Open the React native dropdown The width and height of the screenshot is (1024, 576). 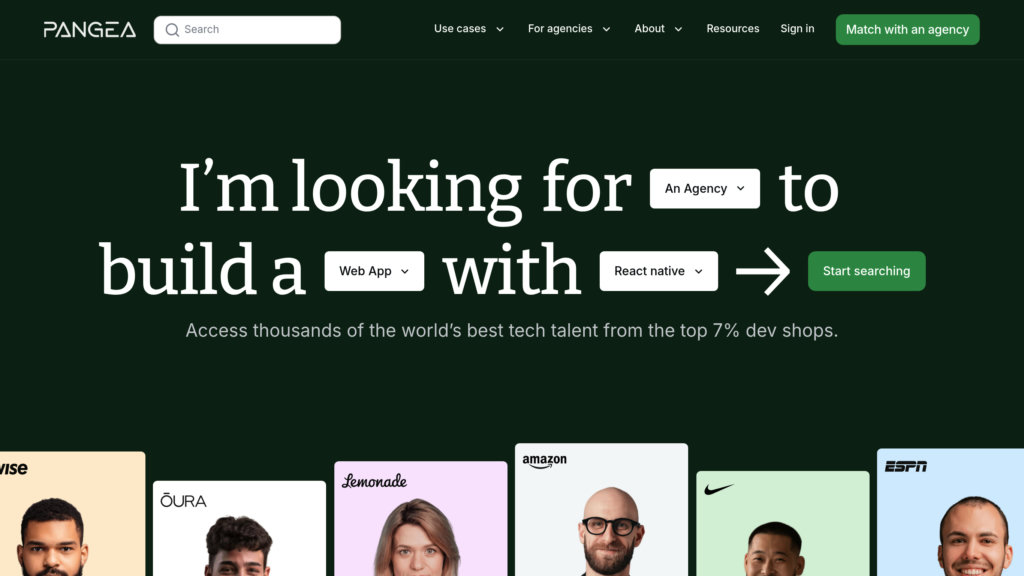pyautogui.click(x=658, y=271)
